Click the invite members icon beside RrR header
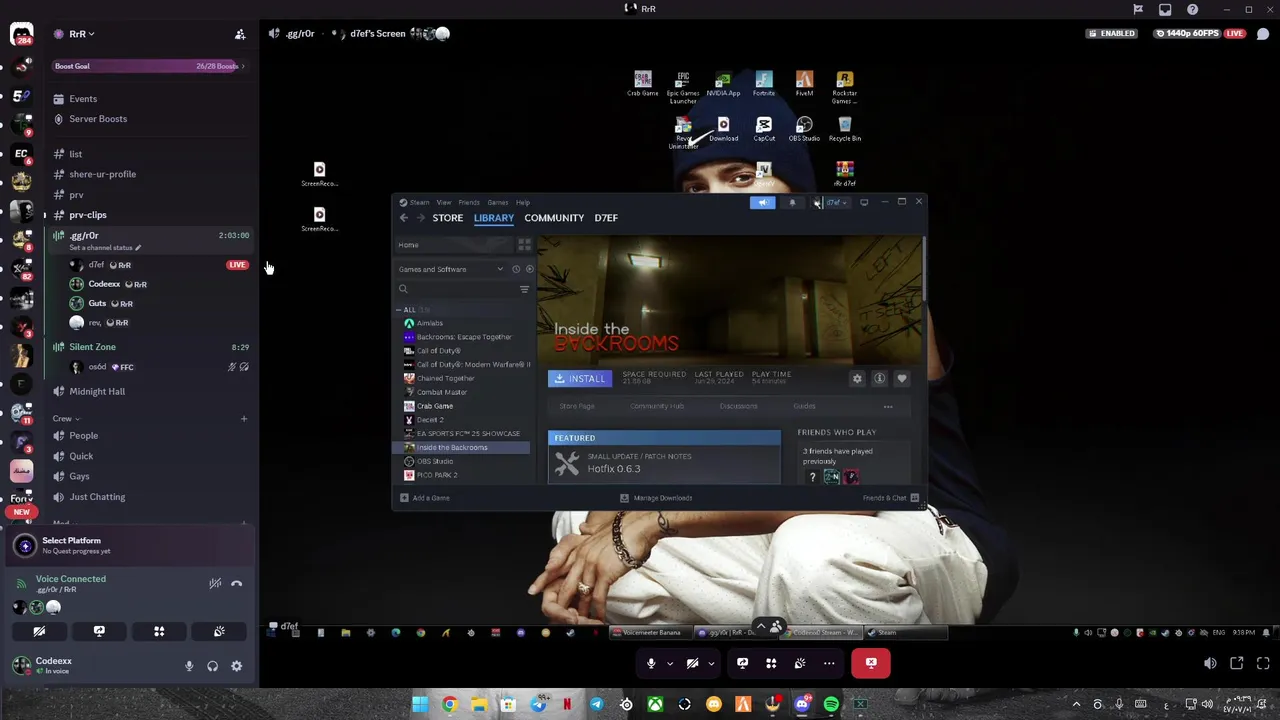The width and height of the screenshot is (1280, 720). point(240,34)
